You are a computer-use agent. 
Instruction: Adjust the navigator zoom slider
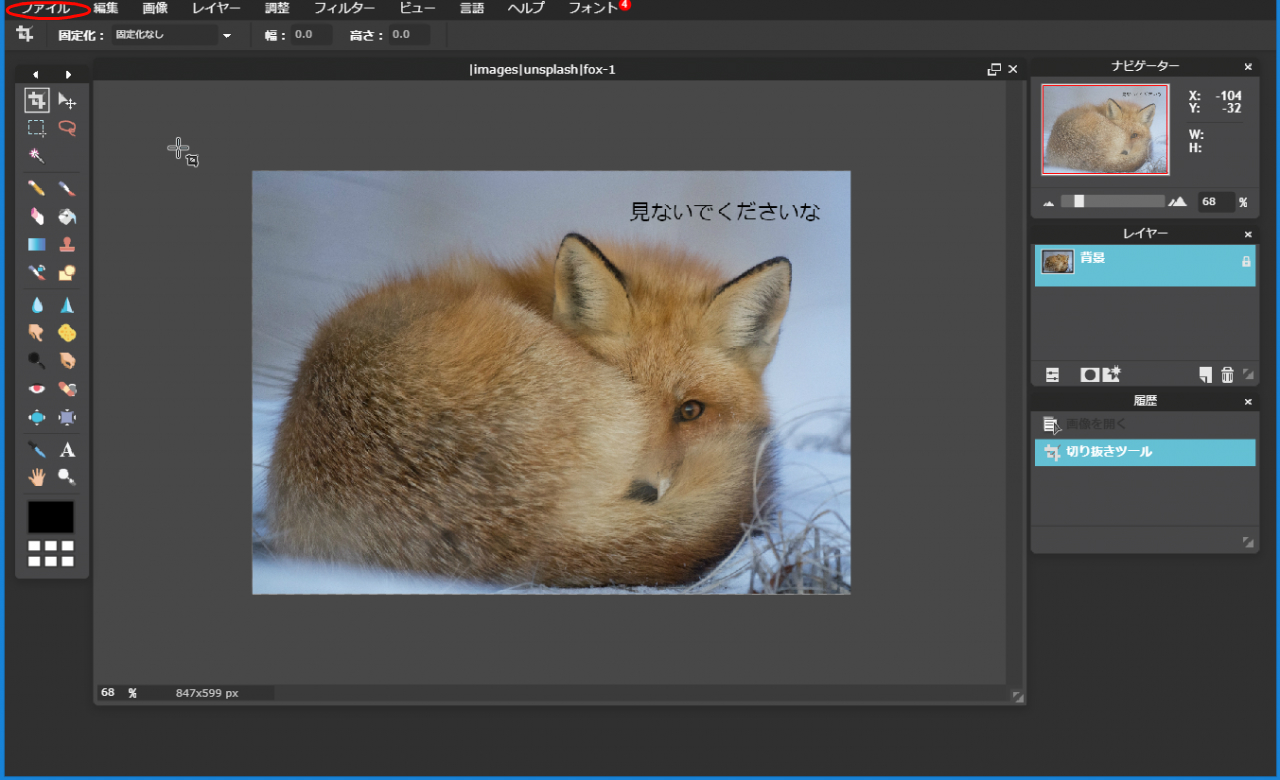tap(1079, 201)
